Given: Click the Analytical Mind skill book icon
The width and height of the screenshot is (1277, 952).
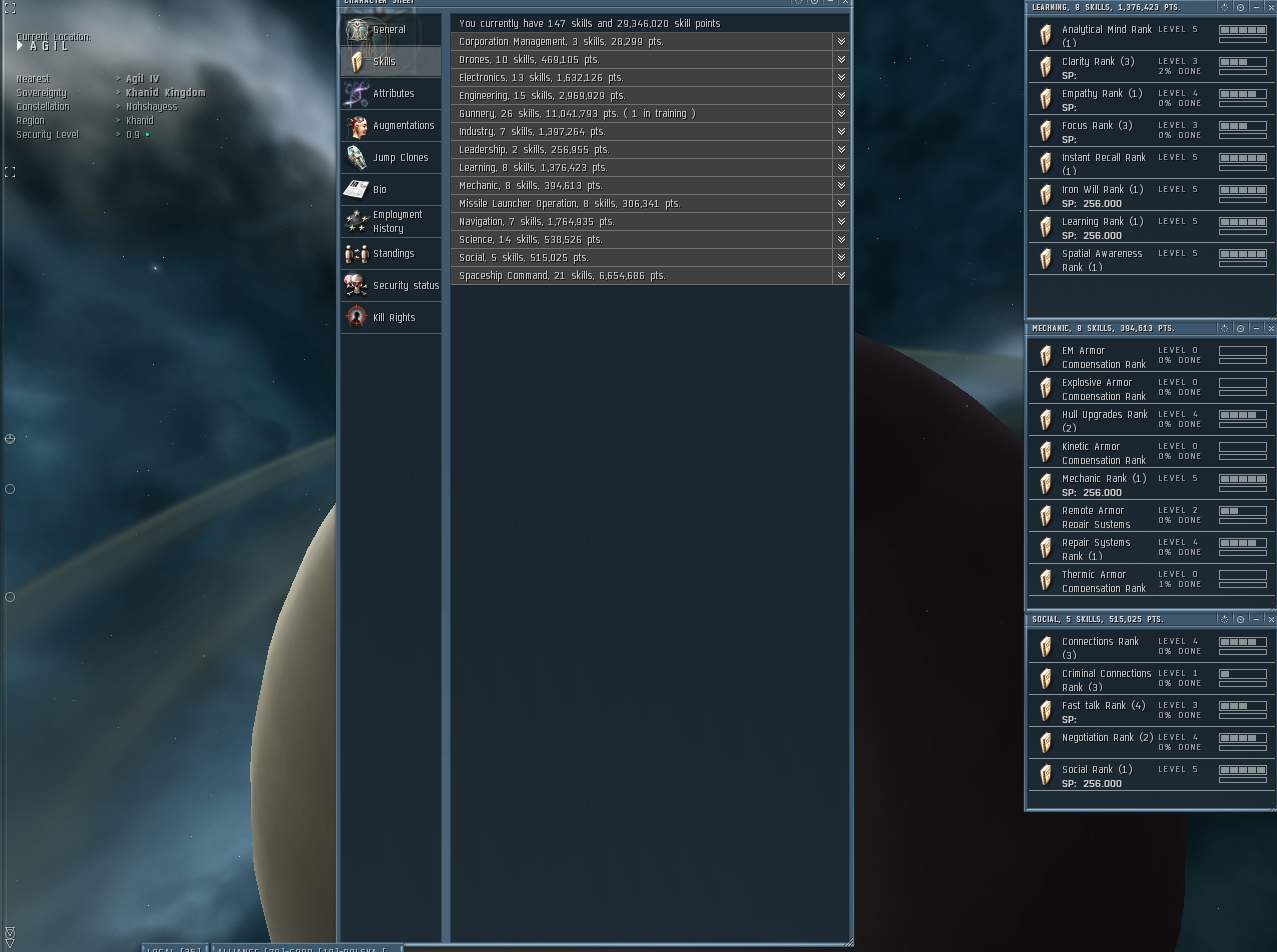Looking at the screenshot, I should click(1046, 35).
